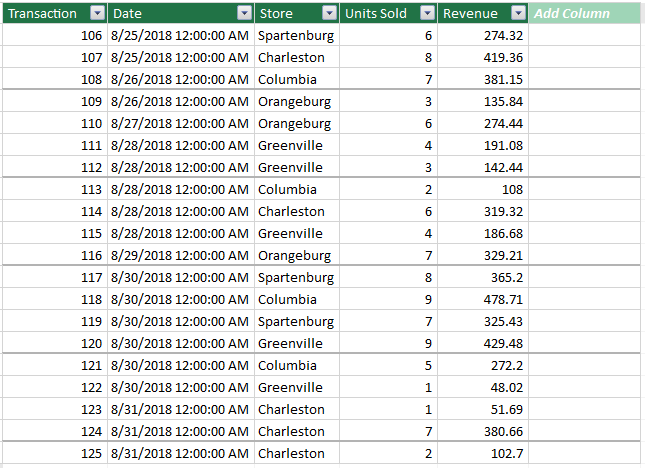Select transaction cell 118
Image resolution: width=645 pixels, height=468 pixels.
55,299
